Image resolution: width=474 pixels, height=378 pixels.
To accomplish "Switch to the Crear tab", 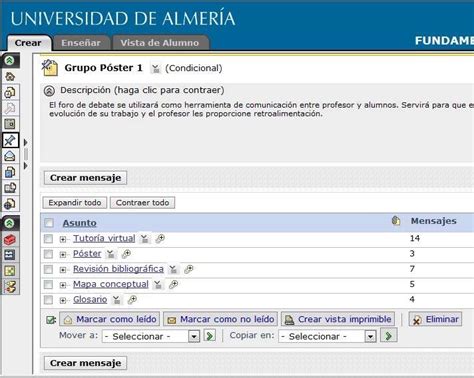I will point(28,43).
